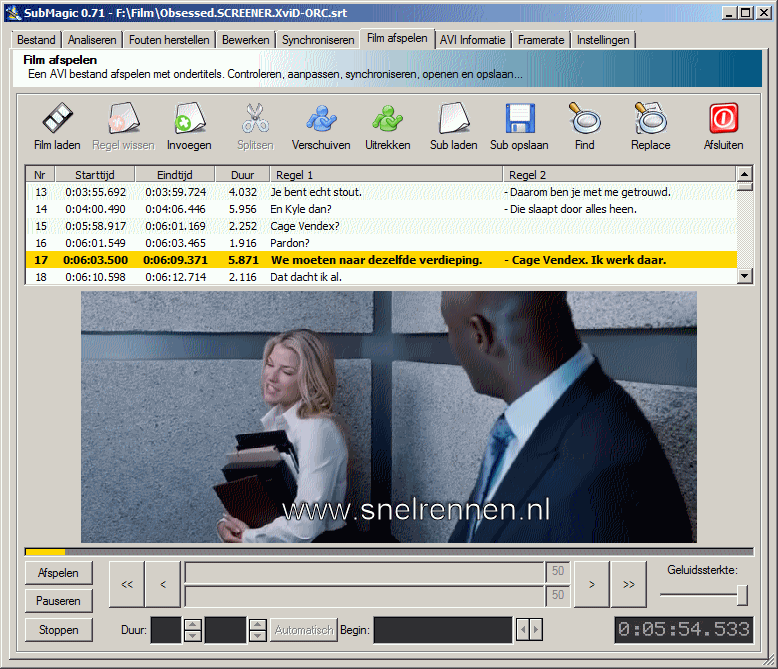Click the double-left << rewind button
This screenshot has height=669, width=778.
click(x=127, y=584)
